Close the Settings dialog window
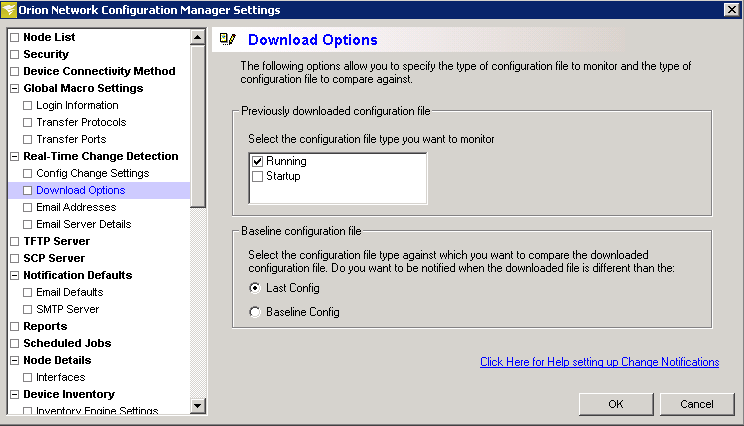Viewport: 744px width, 426px height. [731, 9]
